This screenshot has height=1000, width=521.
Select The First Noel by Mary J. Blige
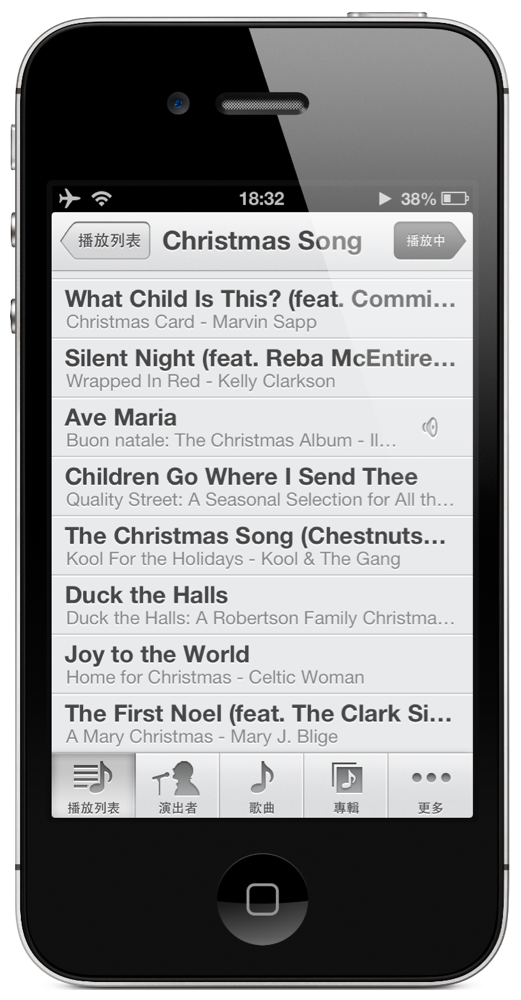[x=262, y=723]
